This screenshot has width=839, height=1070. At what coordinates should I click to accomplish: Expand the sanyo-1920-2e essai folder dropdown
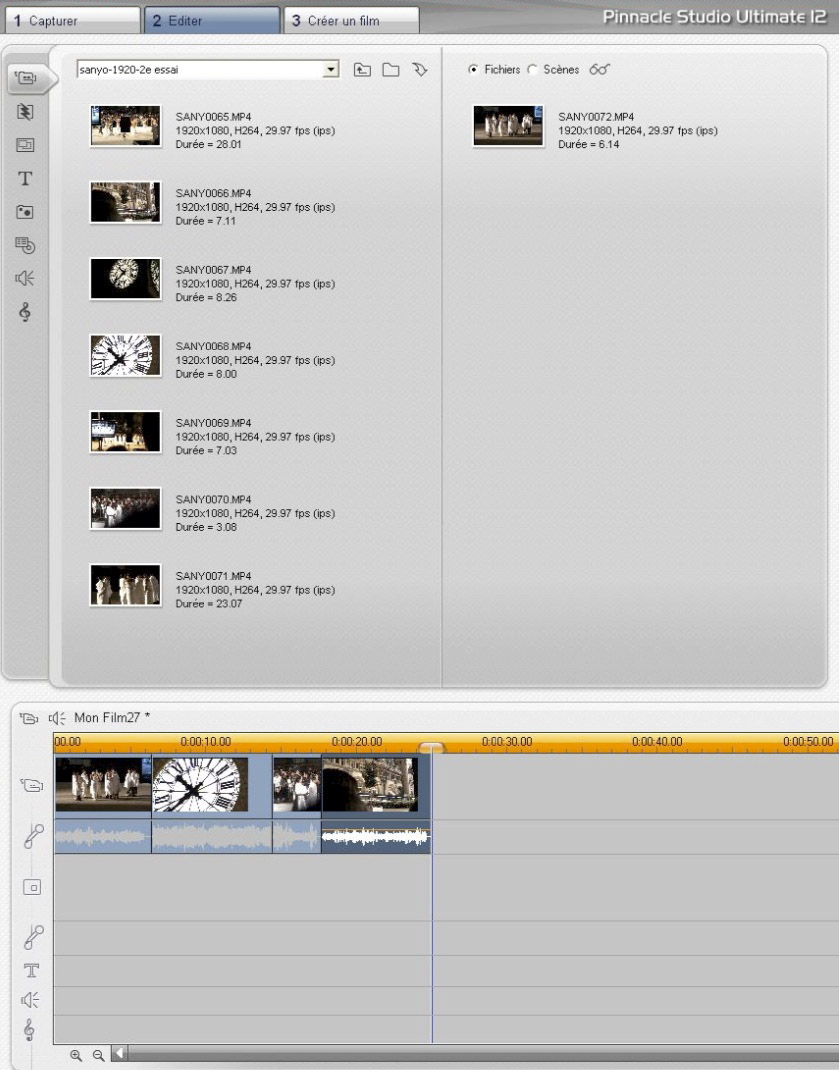[332, 70]
